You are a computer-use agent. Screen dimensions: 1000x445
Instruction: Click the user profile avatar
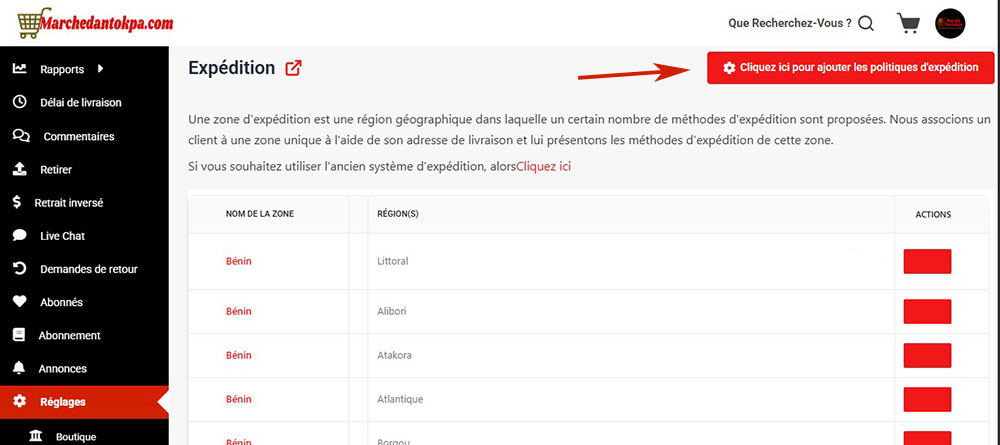[949, 24]
